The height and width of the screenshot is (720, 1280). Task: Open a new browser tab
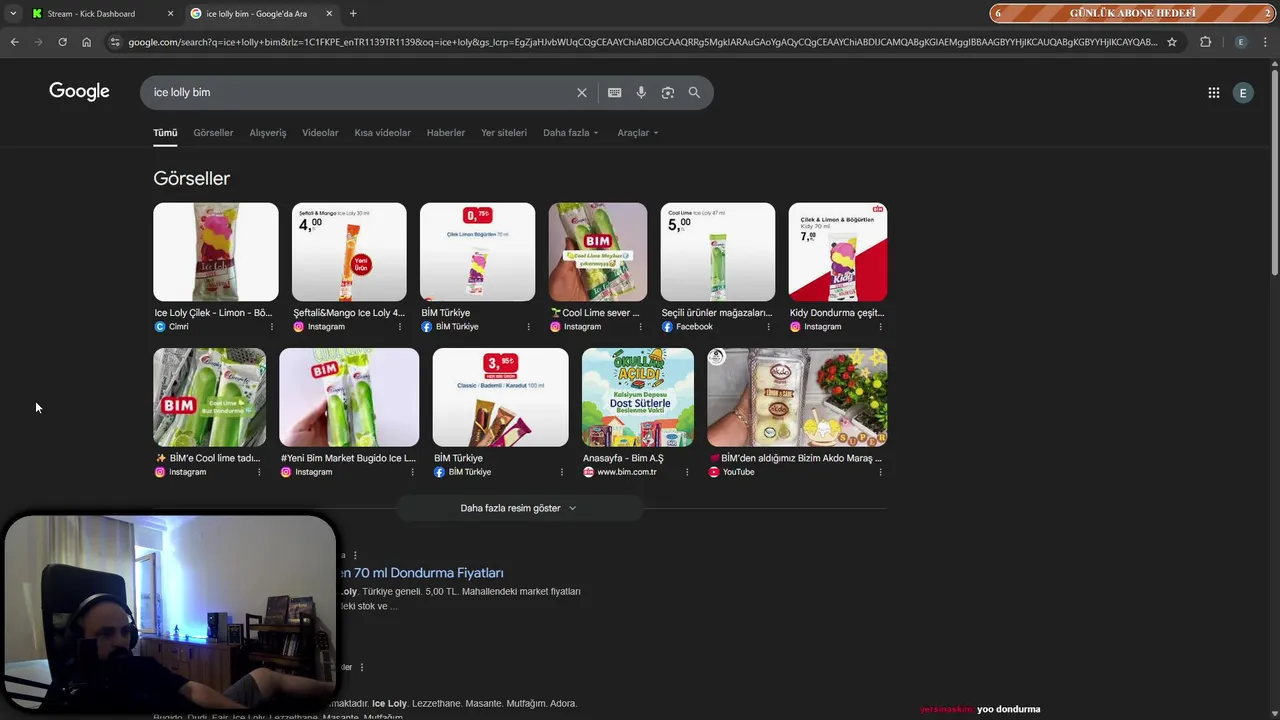click(353, 13)
